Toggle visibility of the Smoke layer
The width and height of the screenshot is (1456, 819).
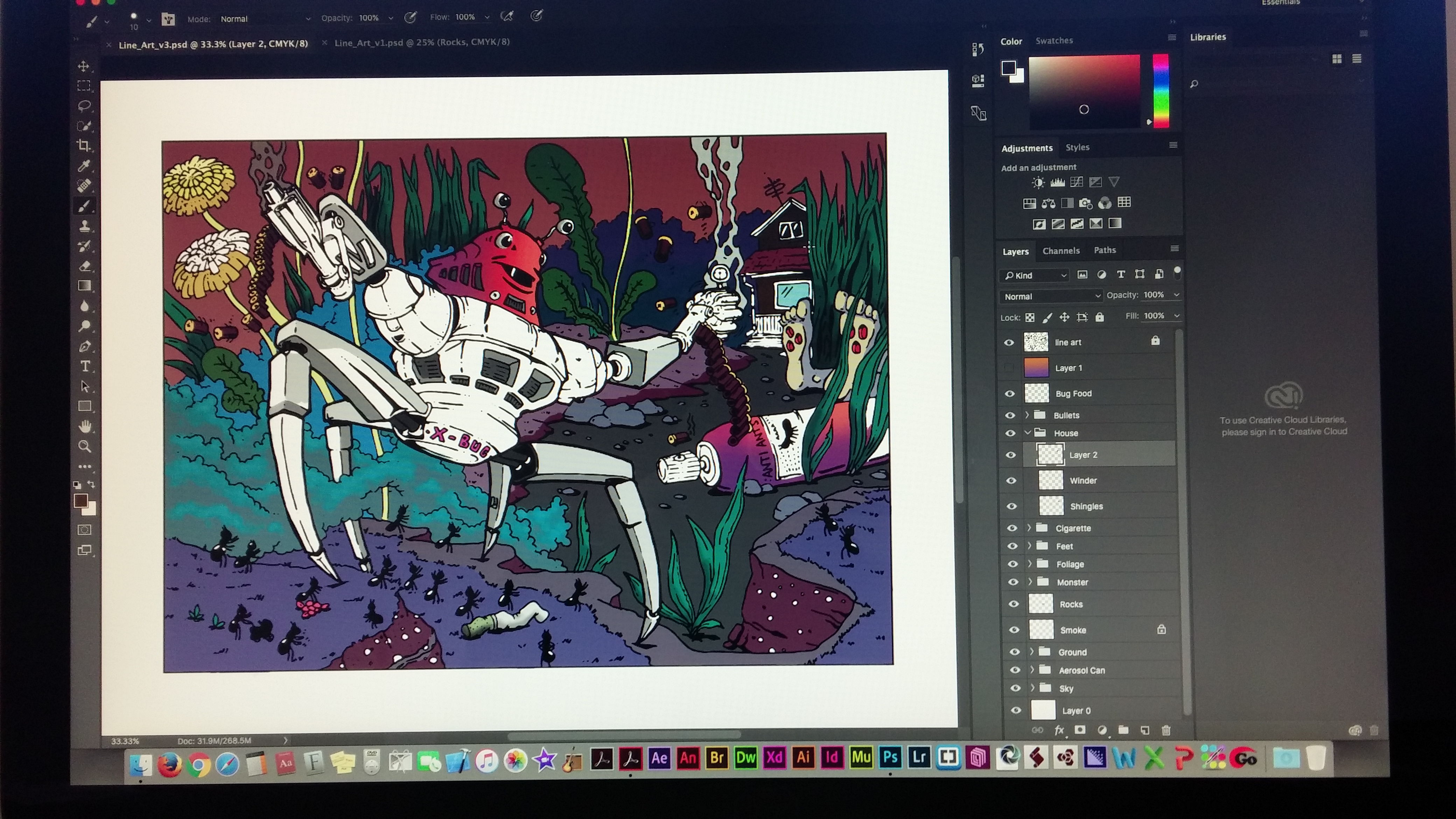(x=1014, y=630)
